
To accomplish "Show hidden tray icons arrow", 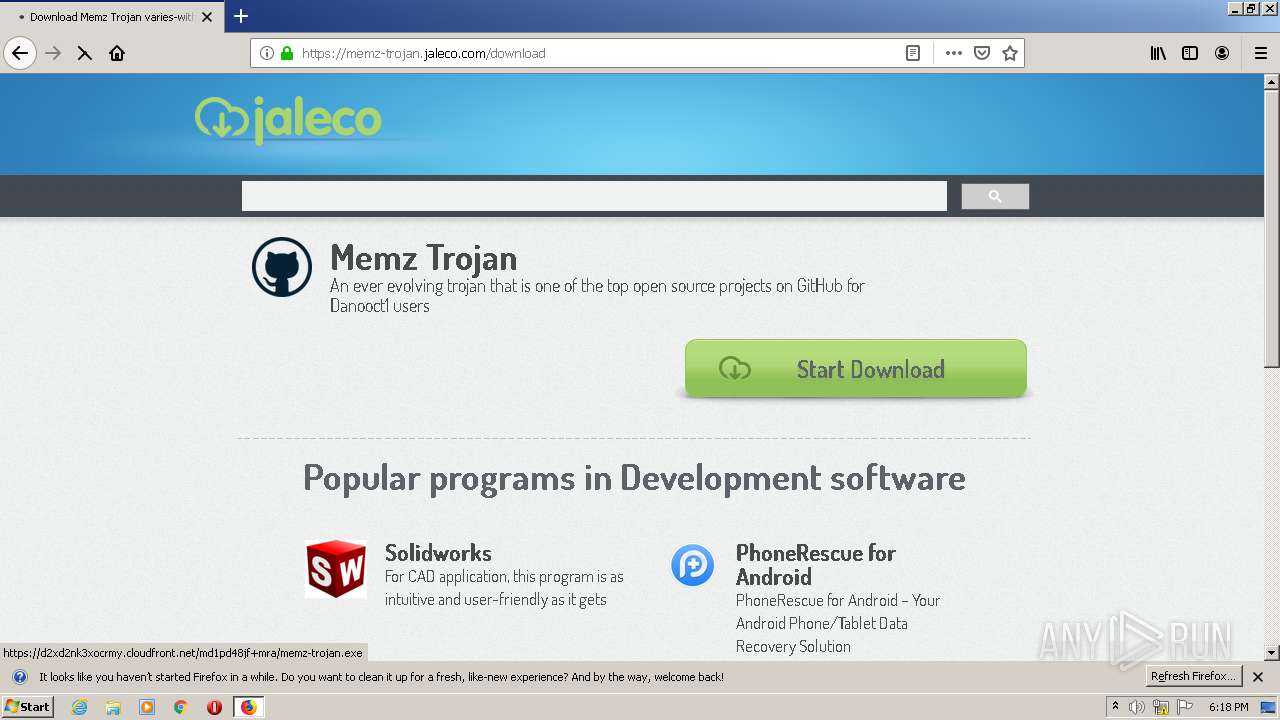I will click(1115, 707).
